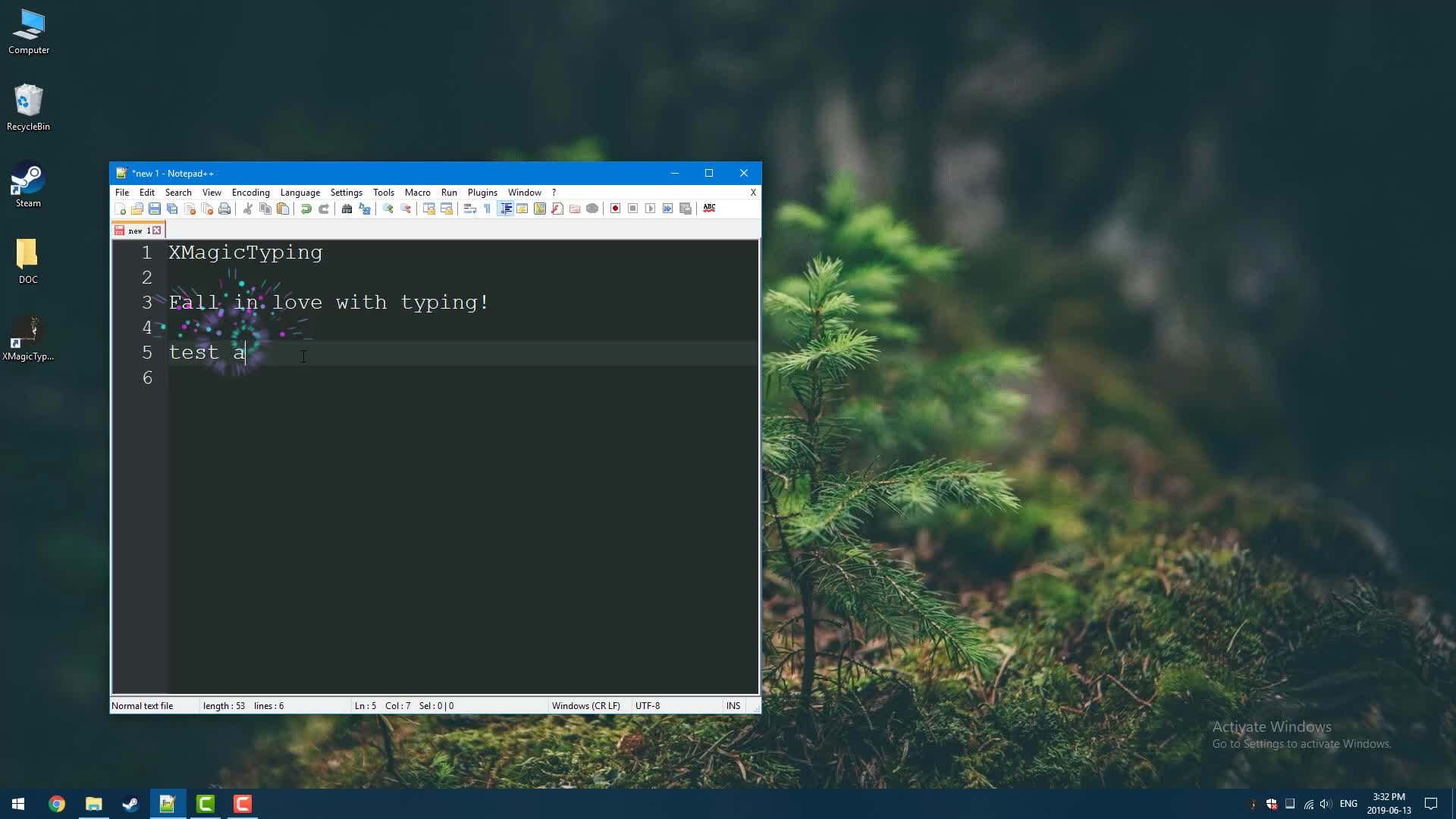This screenshot has width=1456, height=819.
Task: Click INS mode indicator in status bar
Action: tap(733, 706)
